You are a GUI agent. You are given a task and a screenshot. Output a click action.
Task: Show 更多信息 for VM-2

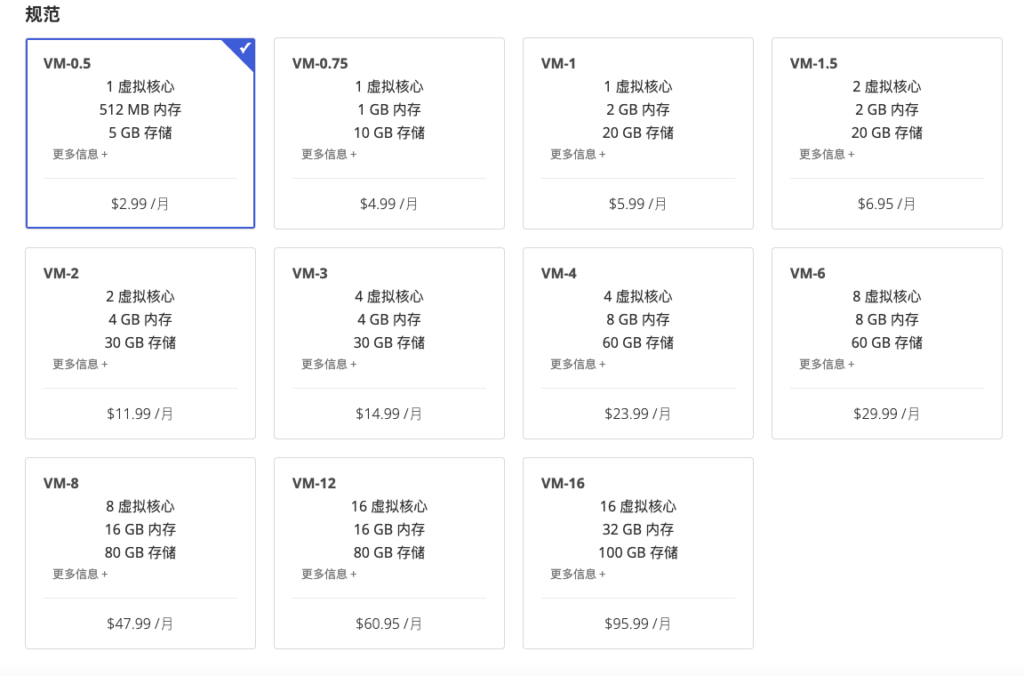coord(80,364)
